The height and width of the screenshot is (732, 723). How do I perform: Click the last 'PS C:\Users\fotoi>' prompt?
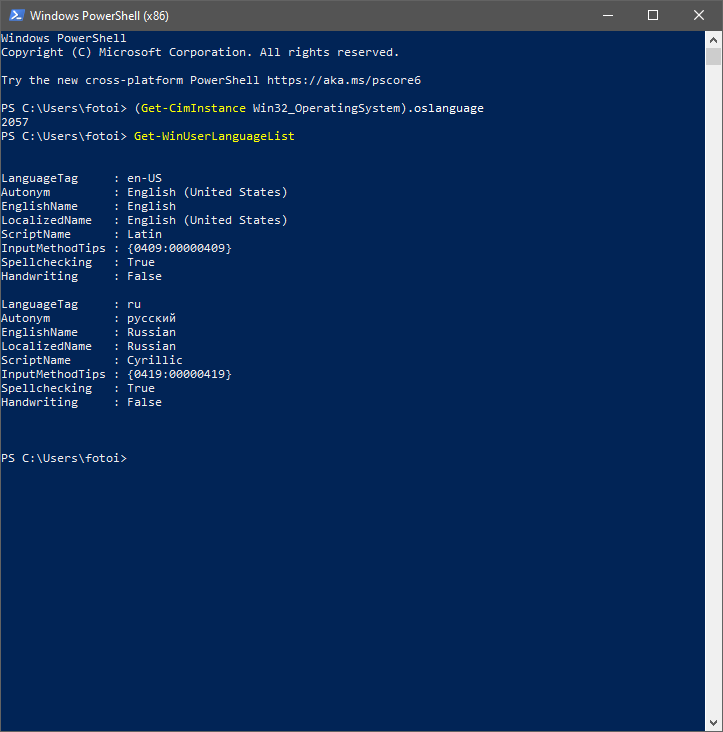click(x=64, y=458)
